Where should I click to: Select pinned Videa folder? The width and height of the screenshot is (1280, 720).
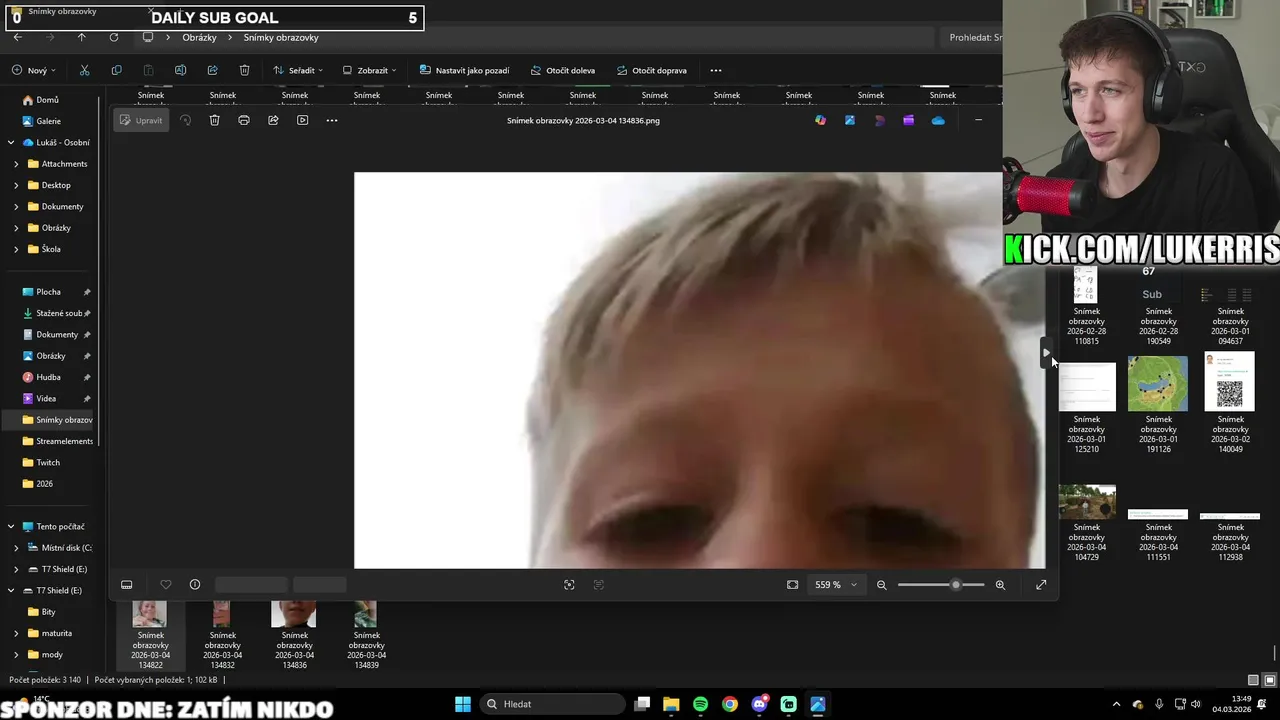46,398
